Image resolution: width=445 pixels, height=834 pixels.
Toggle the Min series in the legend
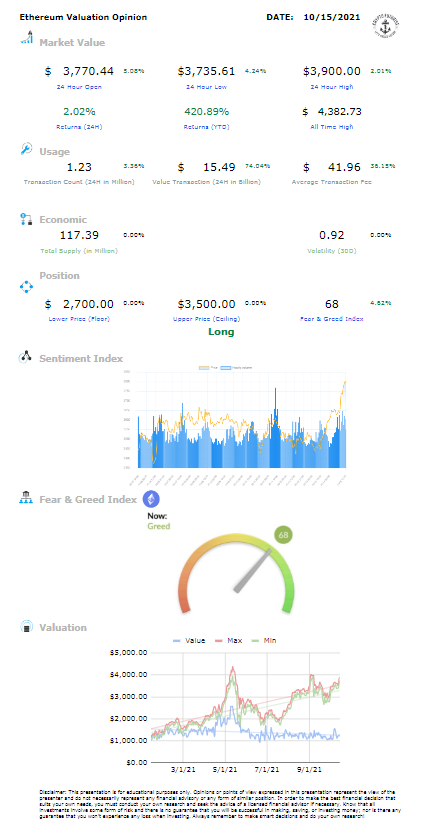tap(264, 640)
